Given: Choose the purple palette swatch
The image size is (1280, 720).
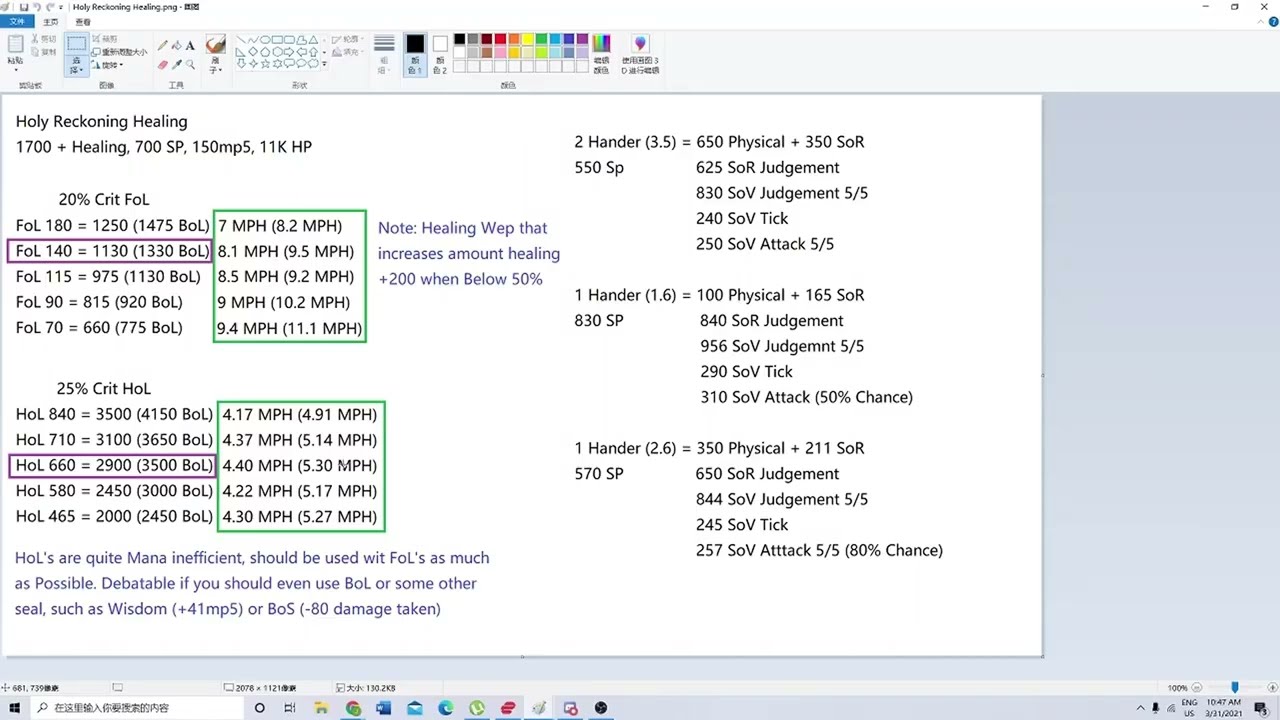Looking at the screenshot, I should [x=582, y=39].
